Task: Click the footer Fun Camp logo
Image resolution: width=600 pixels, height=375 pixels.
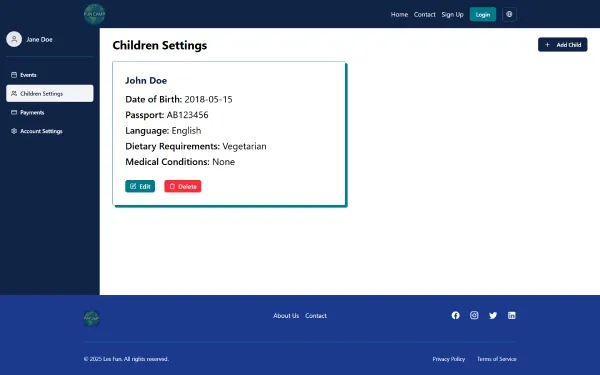Action: [91, 318]
